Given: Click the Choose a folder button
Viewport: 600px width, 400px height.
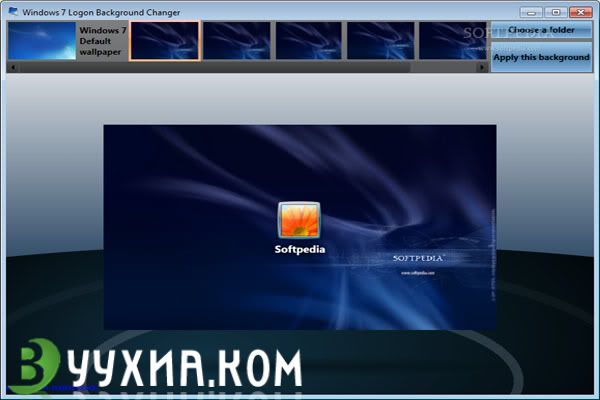Looking at the screenshot, I should tap(541, 29).
